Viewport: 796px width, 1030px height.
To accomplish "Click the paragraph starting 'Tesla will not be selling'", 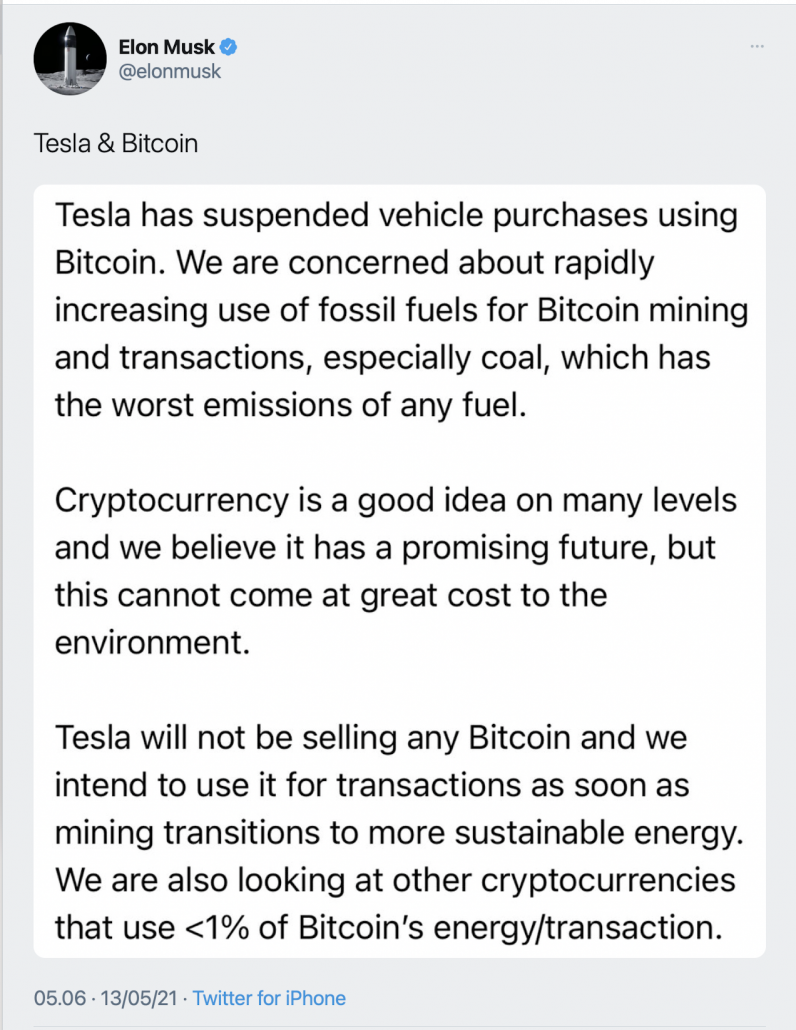I will coord(399,832).
